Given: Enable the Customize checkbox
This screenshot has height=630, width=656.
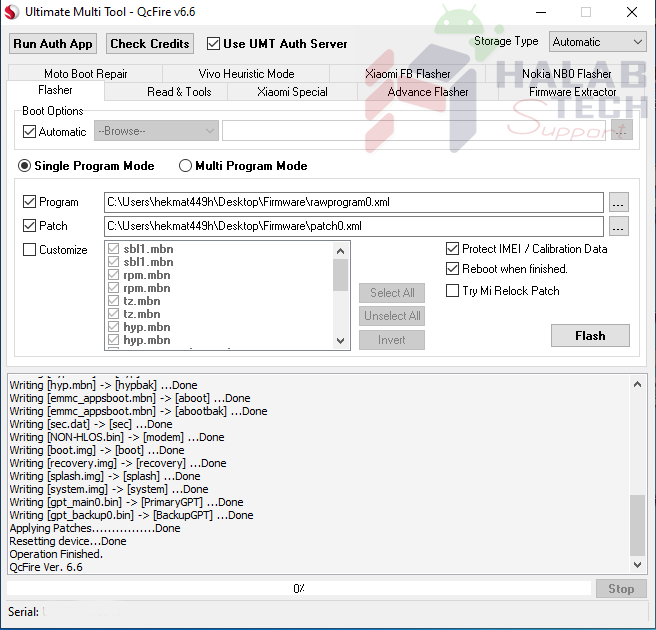Looking at the screenshot, I should click(29, 249).
